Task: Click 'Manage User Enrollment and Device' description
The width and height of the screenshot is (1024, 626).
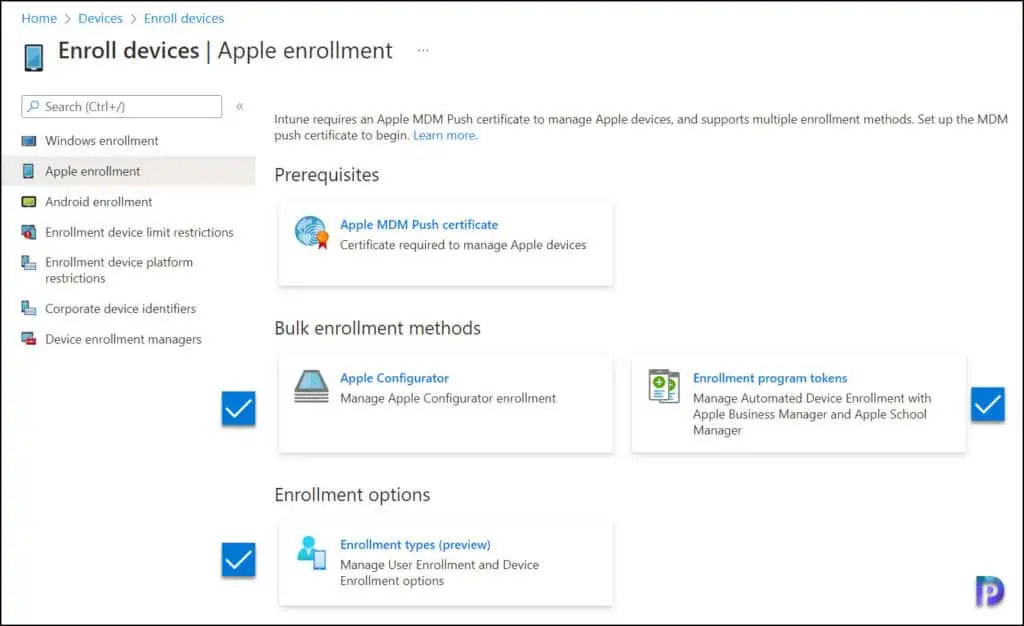Action: coord(440,572)
